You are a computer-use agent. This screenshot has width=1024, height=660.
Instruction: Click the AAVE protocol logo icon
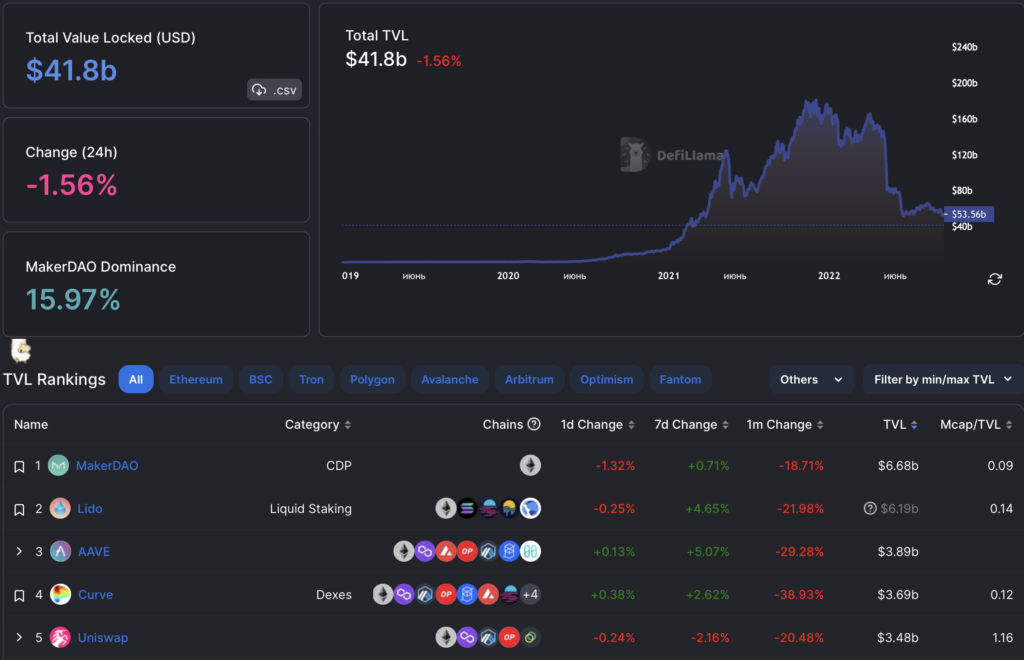pos(60,552)
